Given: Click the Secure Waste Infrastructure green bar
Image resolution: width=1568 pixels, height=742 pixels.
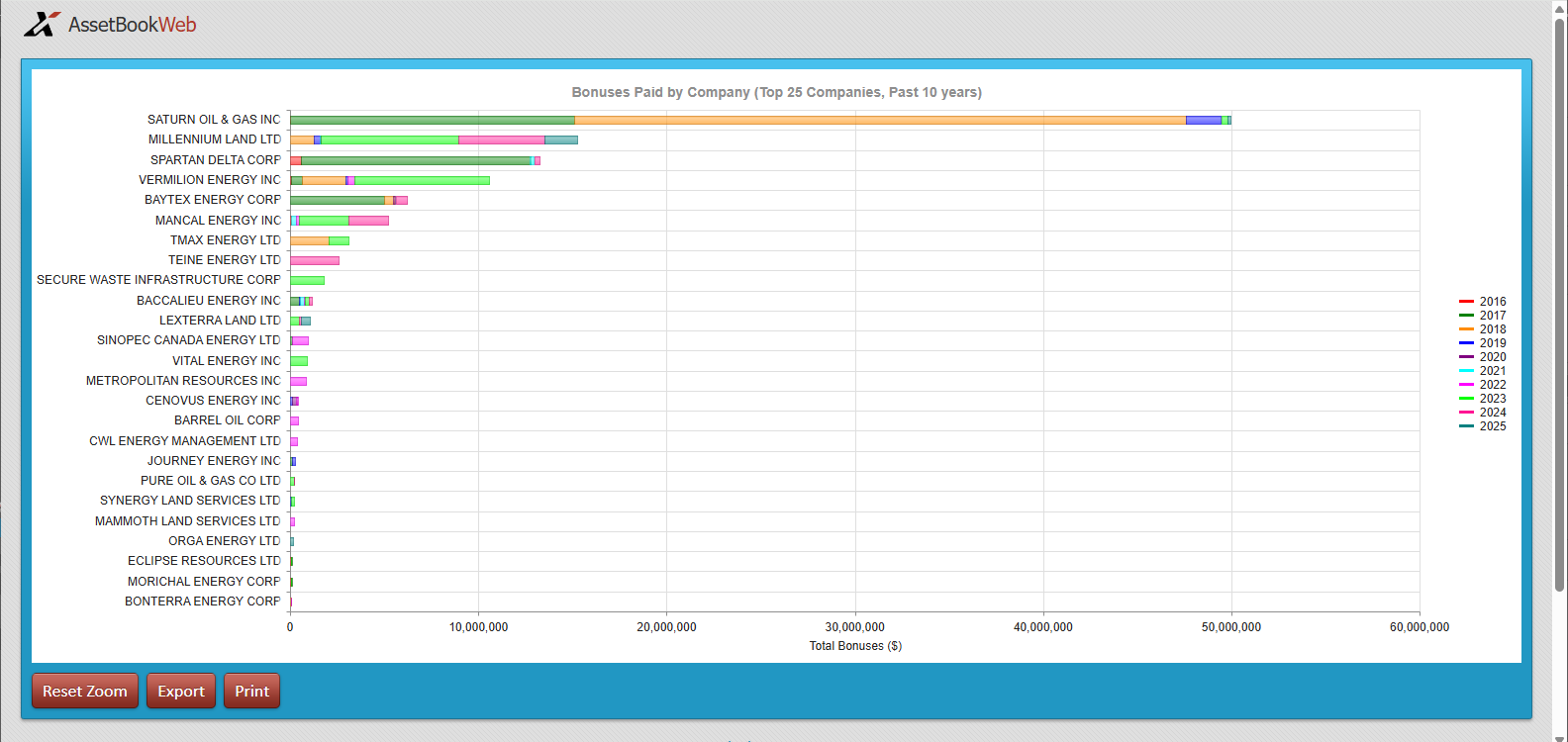Looking at the screenshot, I should 307,281.
